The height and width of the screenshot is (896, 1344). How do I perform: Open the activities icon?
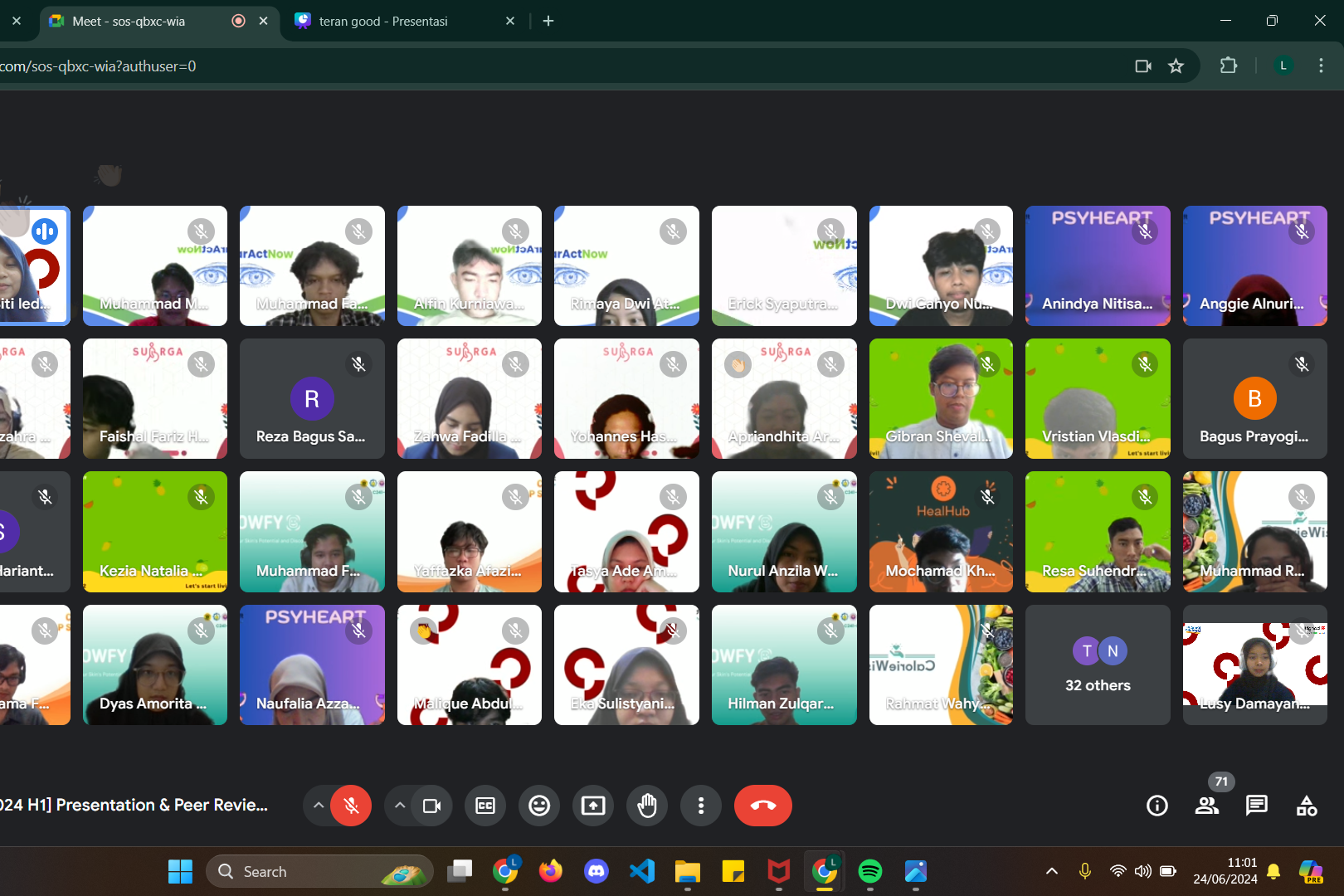(1307, 806)
